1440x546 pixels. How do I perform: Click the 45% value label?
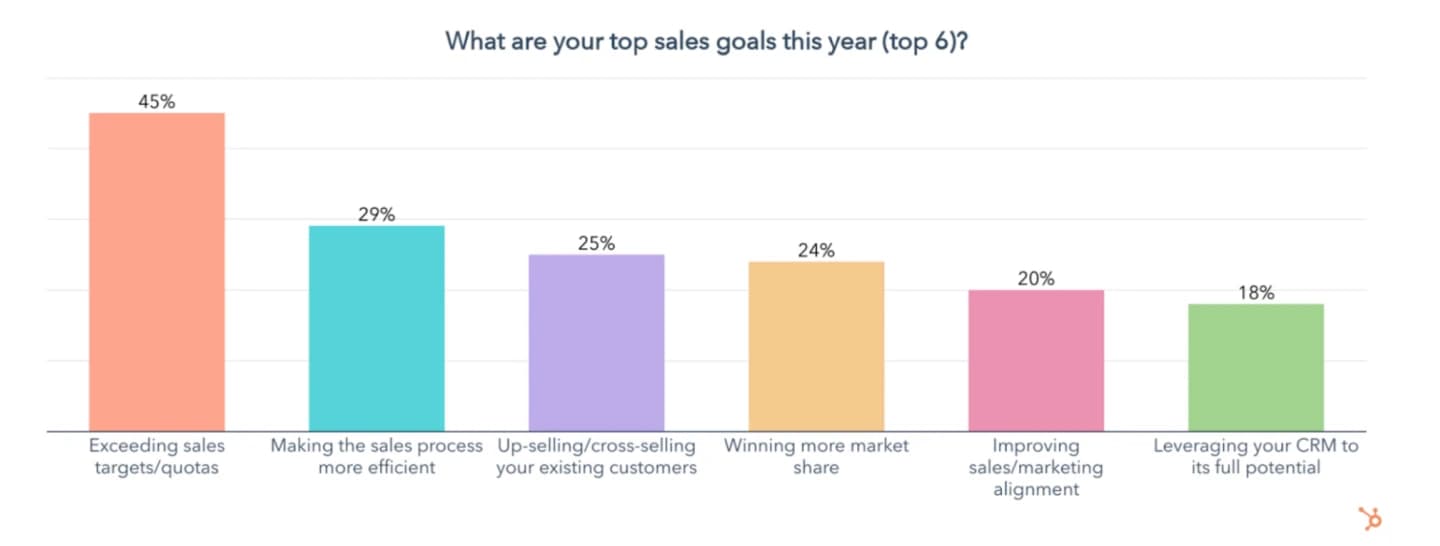tap(157, 101)
